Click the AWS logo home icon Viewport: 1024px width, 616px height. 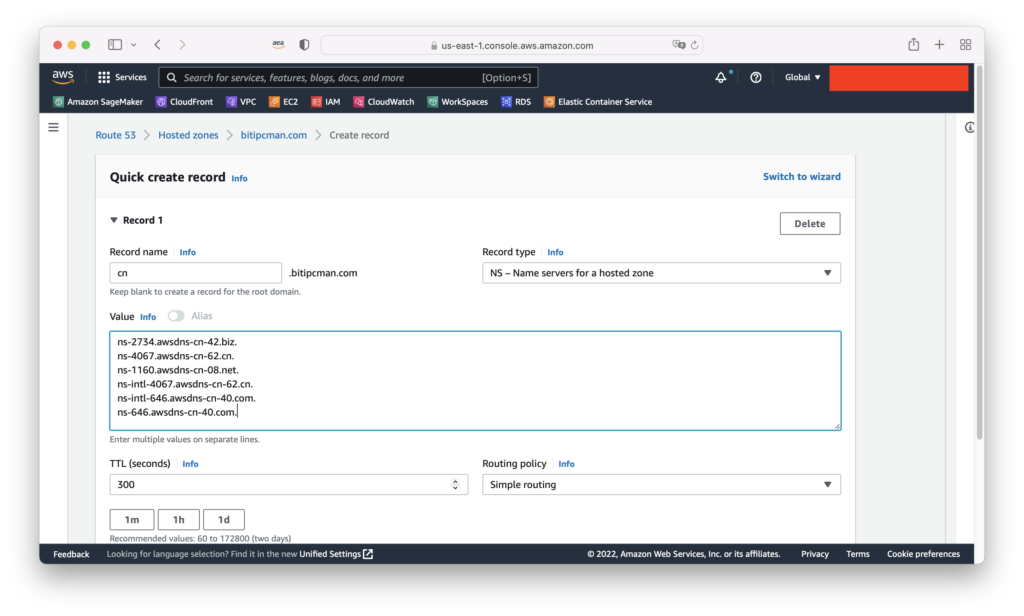tap(63, 77)
